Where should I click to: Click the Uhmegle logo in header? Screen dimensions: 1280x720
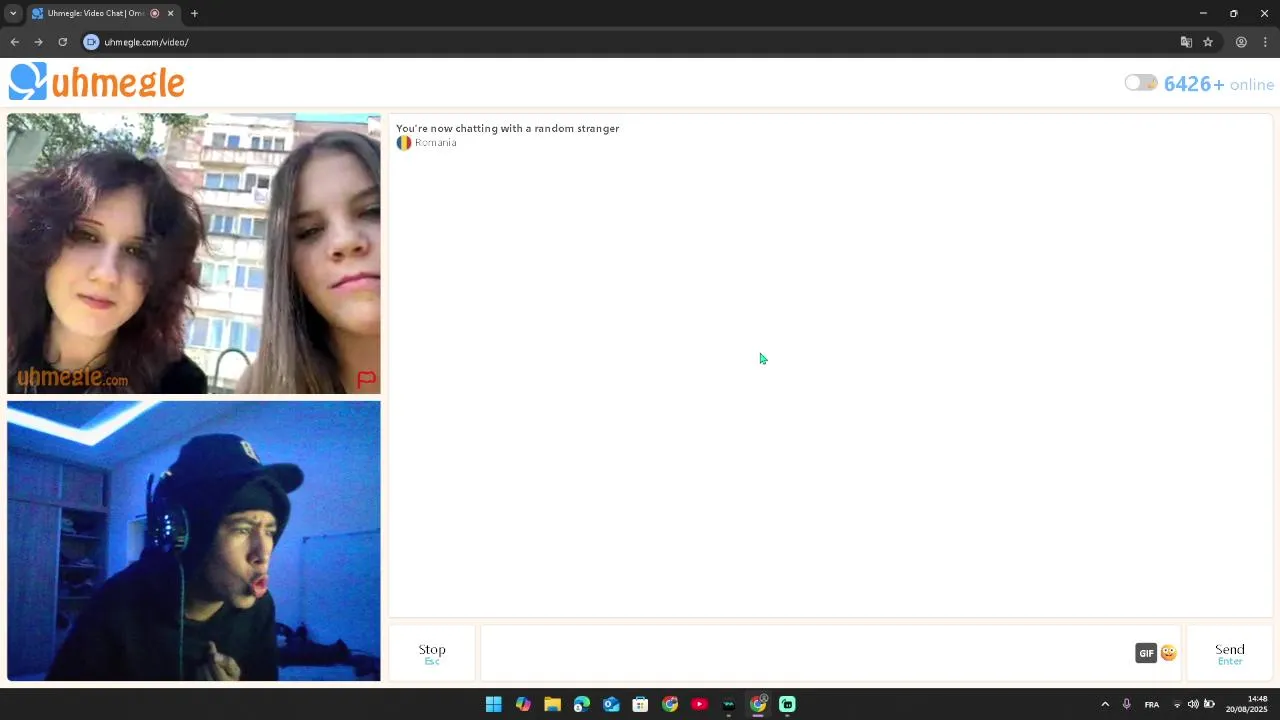point(97,82)
